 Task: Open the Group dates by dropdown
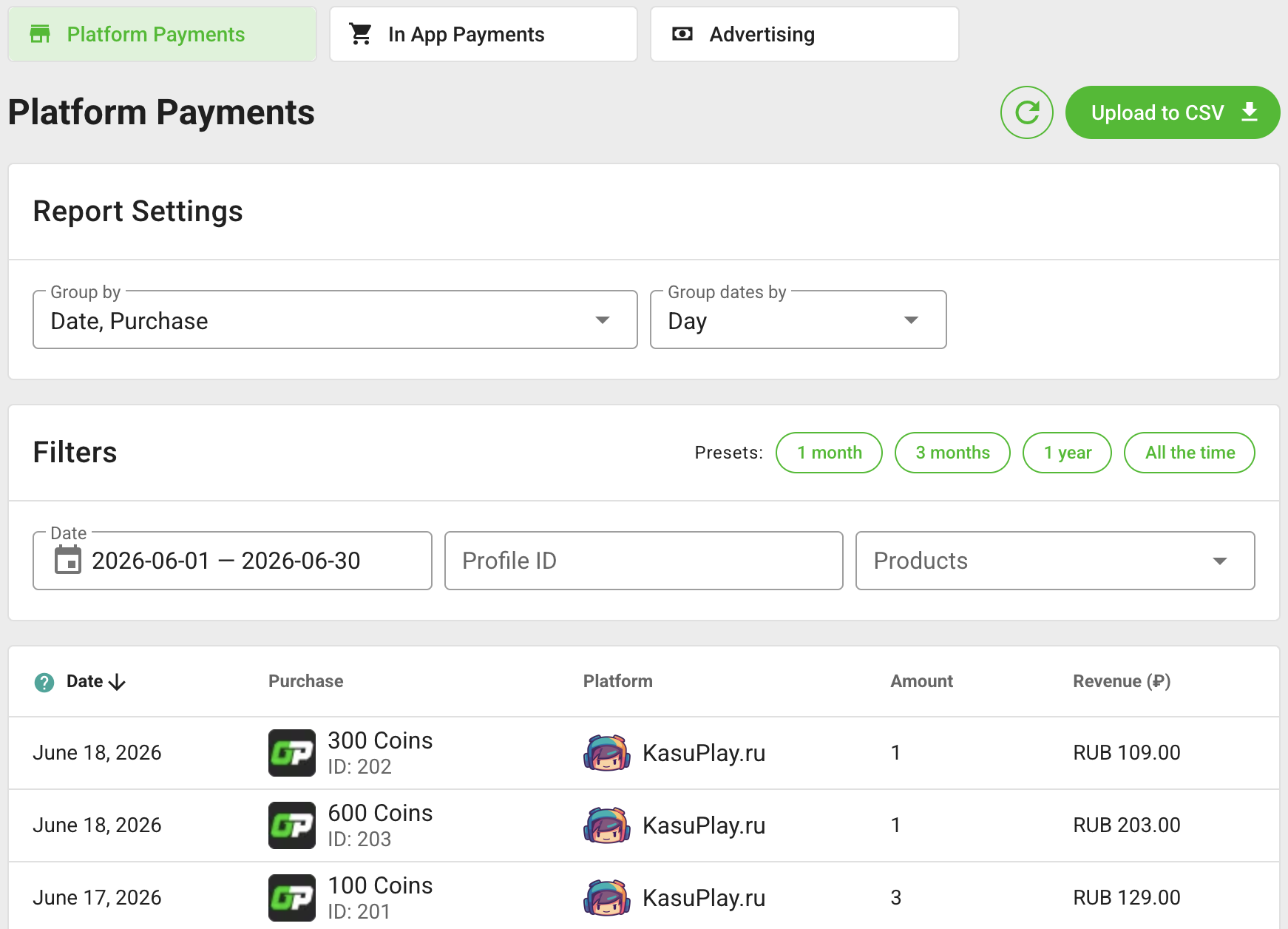click(798, 320)
